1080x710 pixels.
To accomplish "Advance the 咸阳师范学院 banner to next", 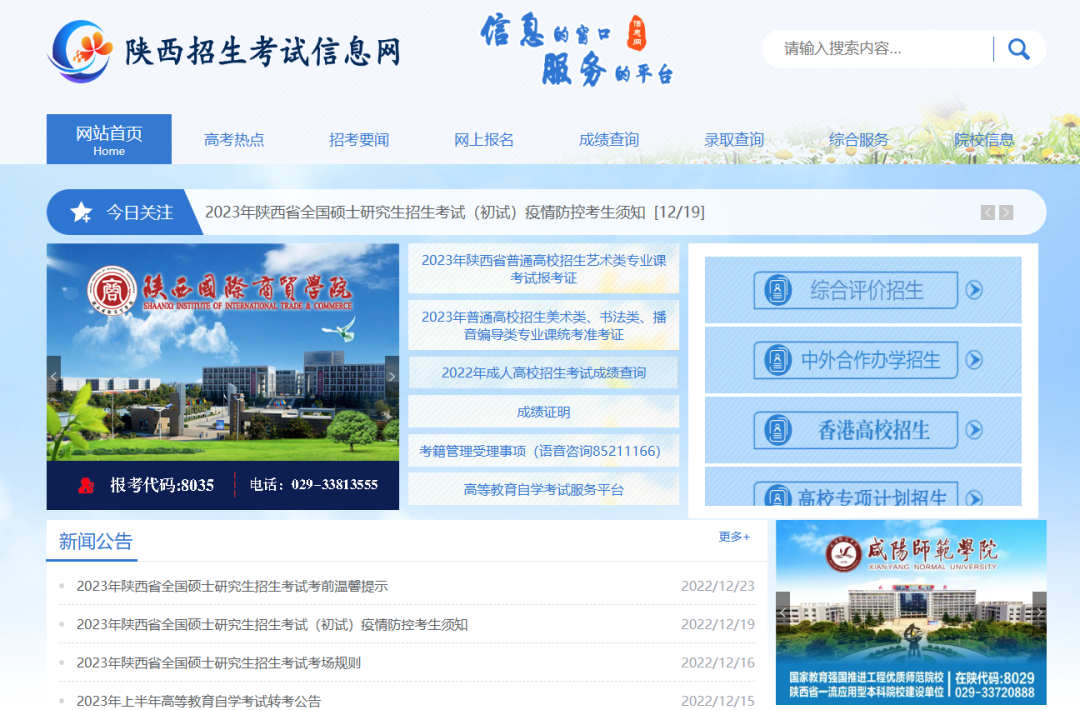I will pos(1039,612).
